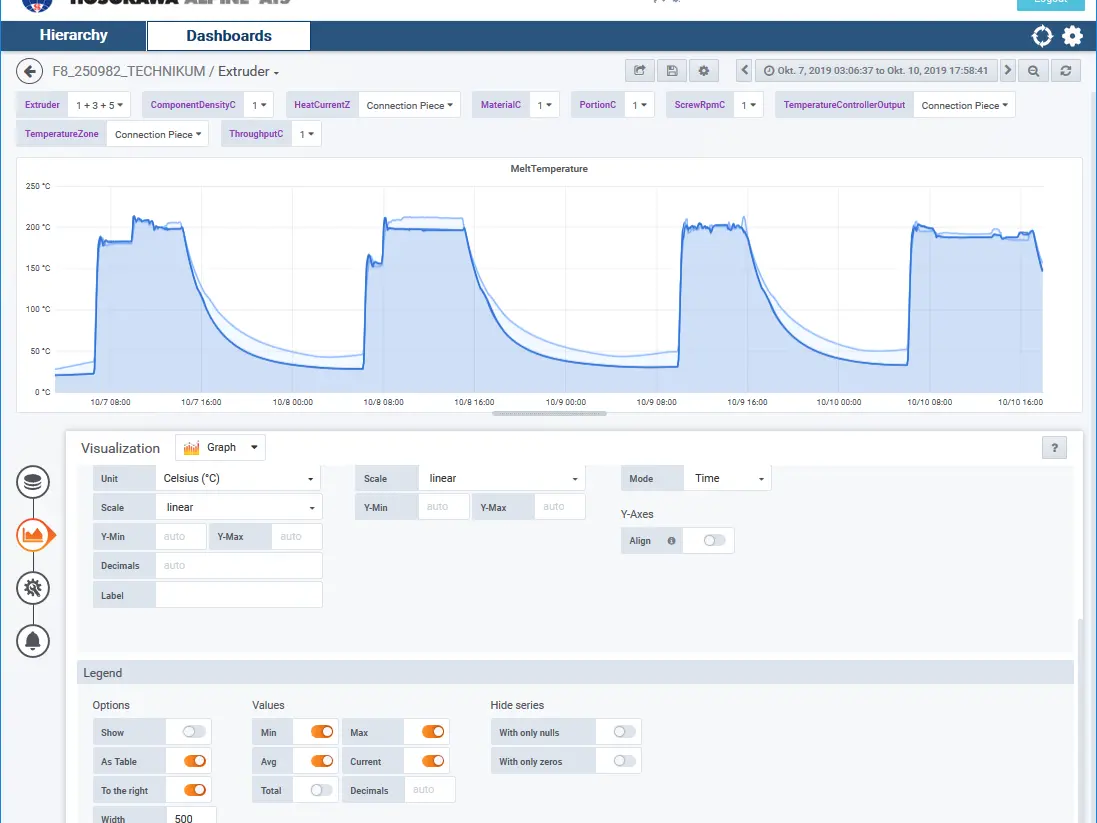Open the General settings gear-wrench sidebar icon
Viewport: 1097px width, 823px height.
pos(33,588)
